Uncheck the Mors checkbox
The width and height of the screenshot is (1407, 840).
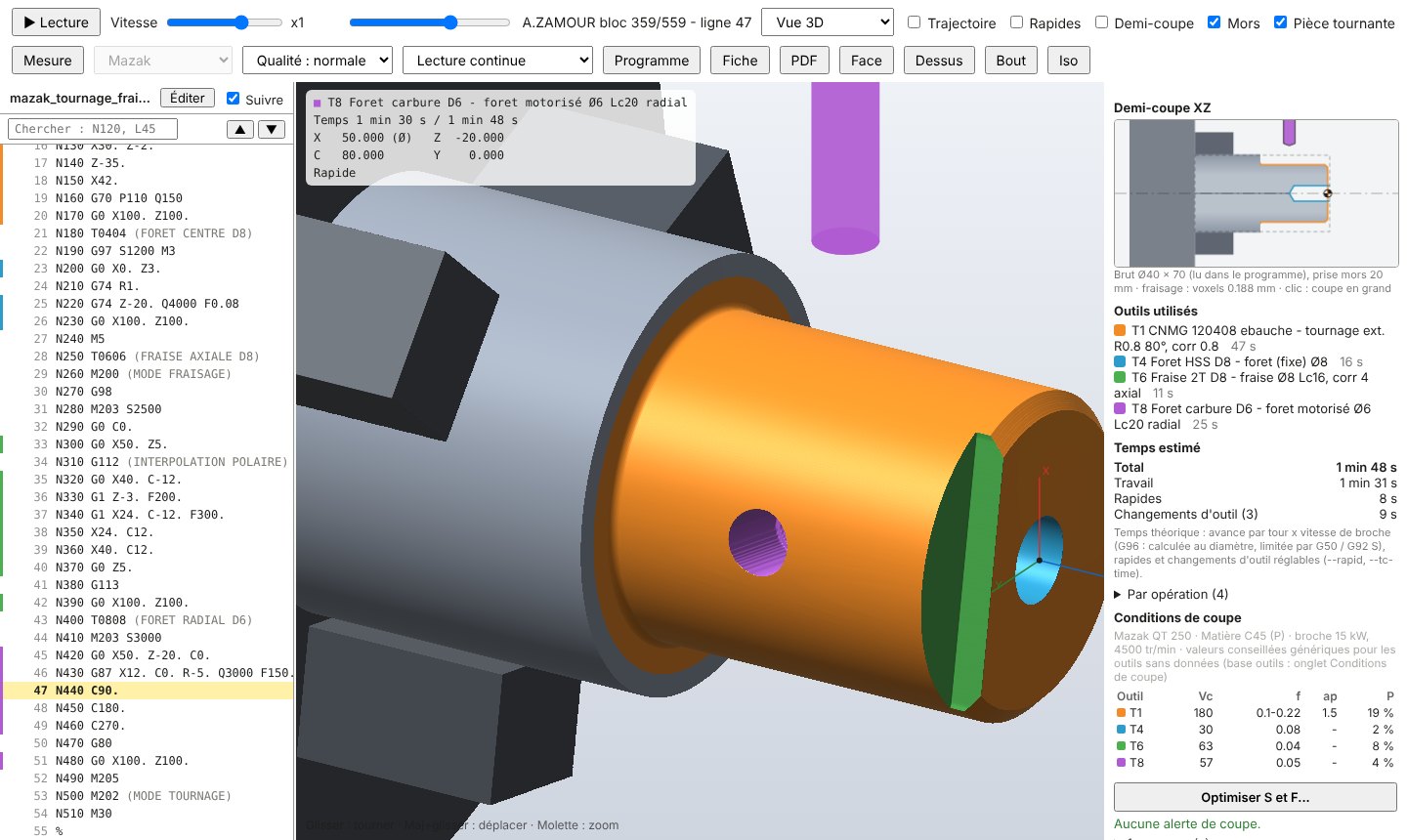pos(1214,22)
